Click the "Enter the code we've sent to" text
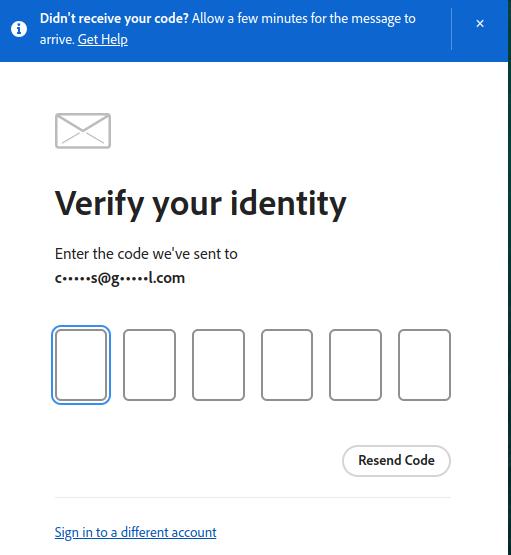This screenshot has height=555, width=511. [146, 254]
